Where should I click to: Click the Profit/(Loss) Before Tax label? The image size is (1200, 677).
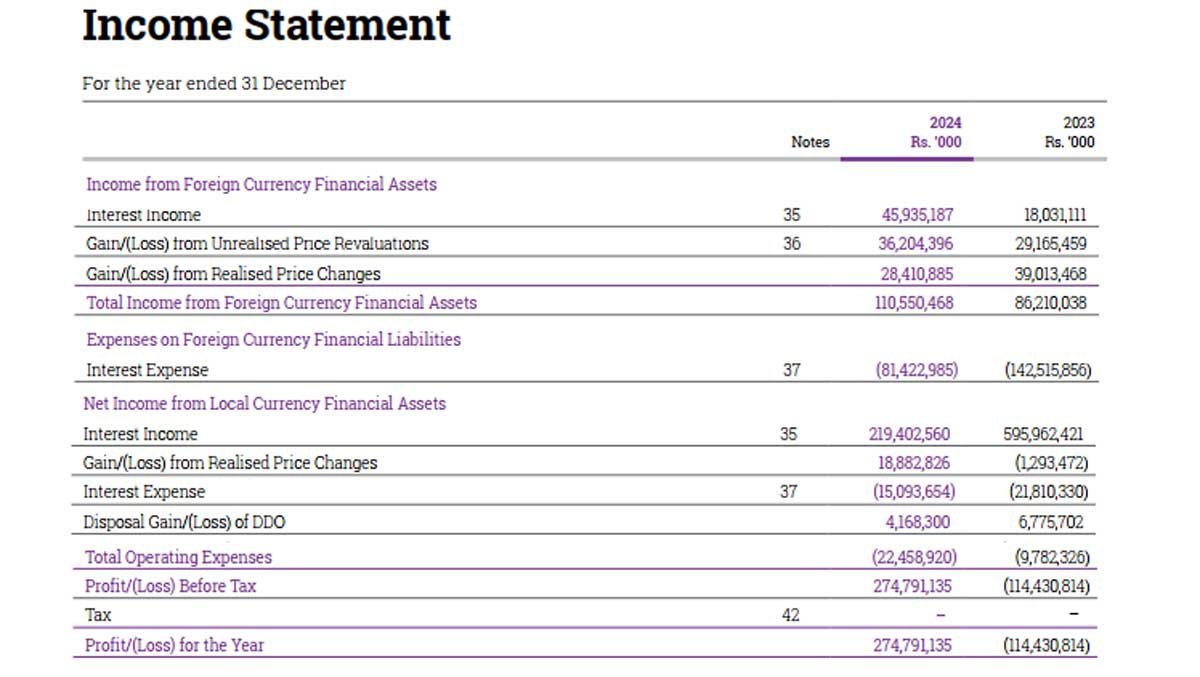tap(170, 586)
